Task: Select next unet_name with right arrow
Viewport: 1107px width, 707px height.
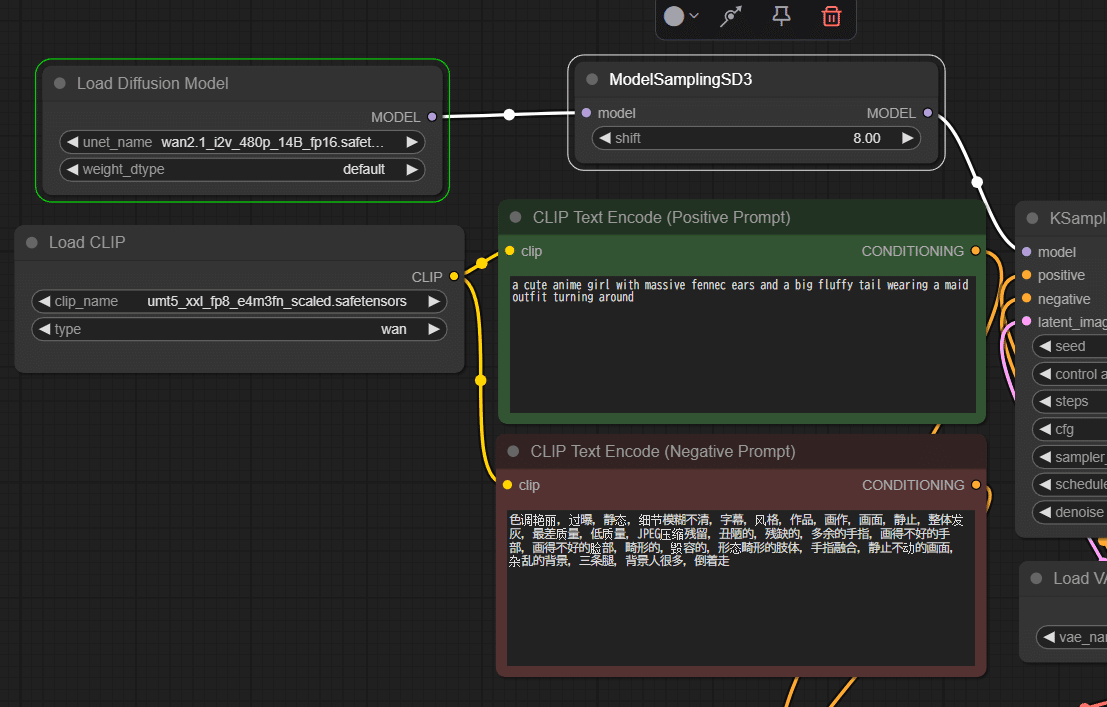Action: point(412,142)
